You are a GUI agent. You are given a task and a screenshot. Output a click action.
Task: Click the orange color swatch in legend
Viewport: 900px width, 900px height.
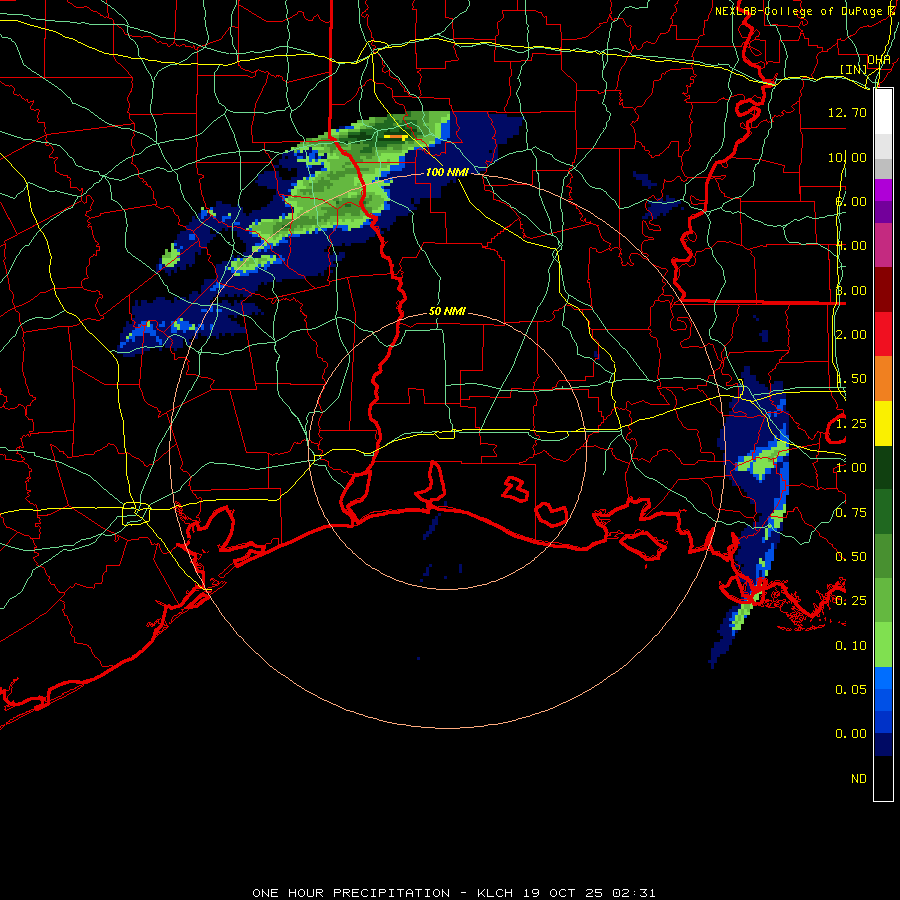coord(883,379)
